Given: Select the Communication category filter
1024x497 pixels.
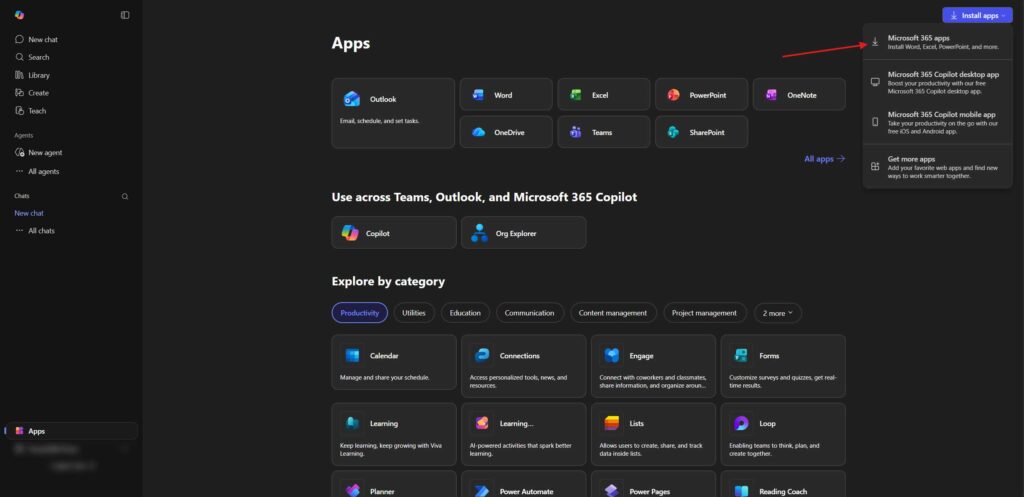Looking at the screenshot, I should click(529, 313).
